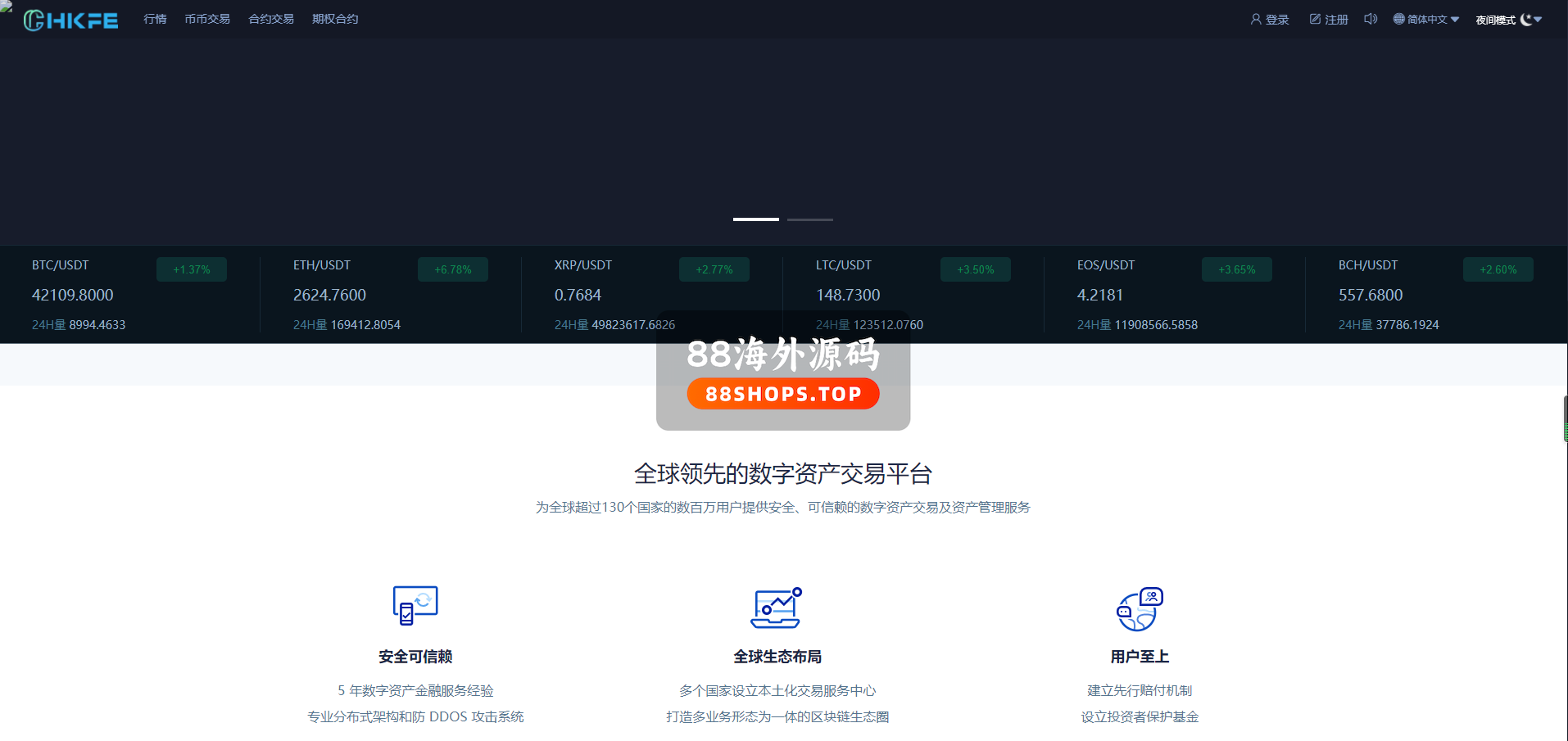The height and width of the screenshot is (741, 1568).
Task: Click the user icon beside 登录
Action: tap(1255, 19)
